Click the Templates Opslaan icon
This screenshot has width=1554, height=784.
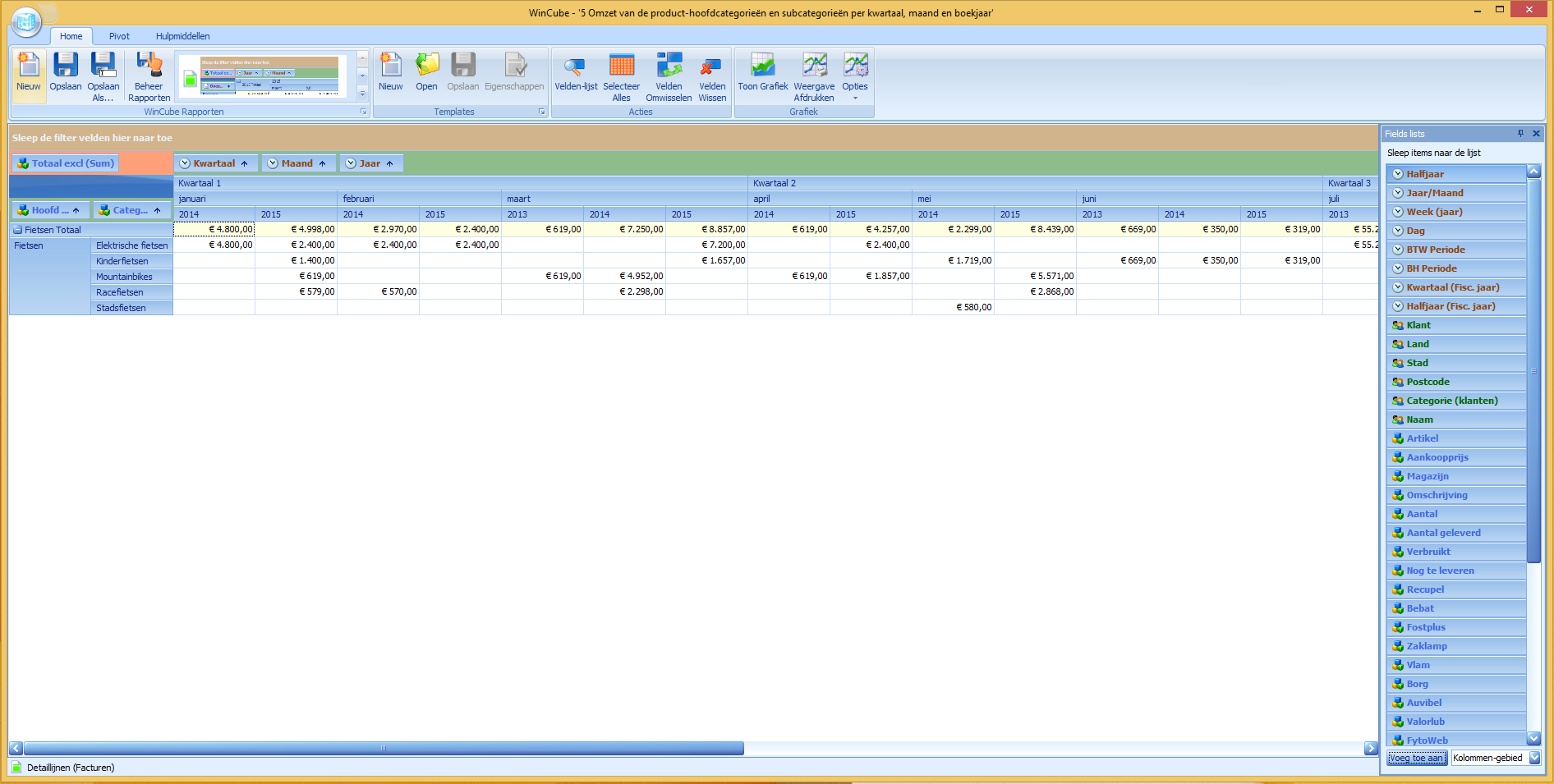click(463, 74)
